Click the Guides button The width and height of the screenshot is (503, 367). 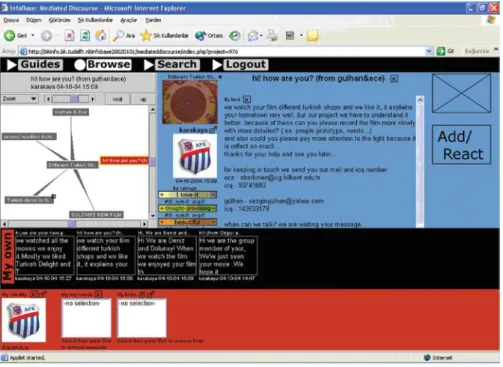pyautogui.click(x=40, y=64)
